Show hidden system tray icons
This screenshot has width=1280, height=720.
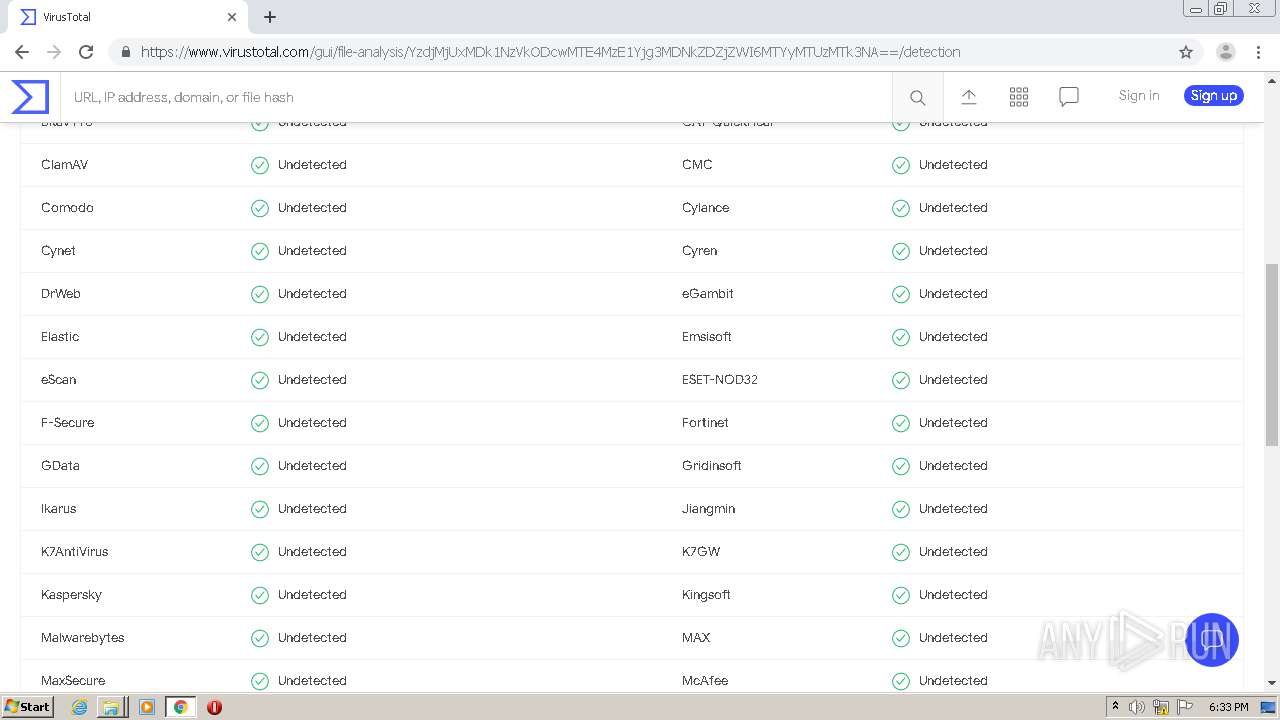pos(1115,707)
